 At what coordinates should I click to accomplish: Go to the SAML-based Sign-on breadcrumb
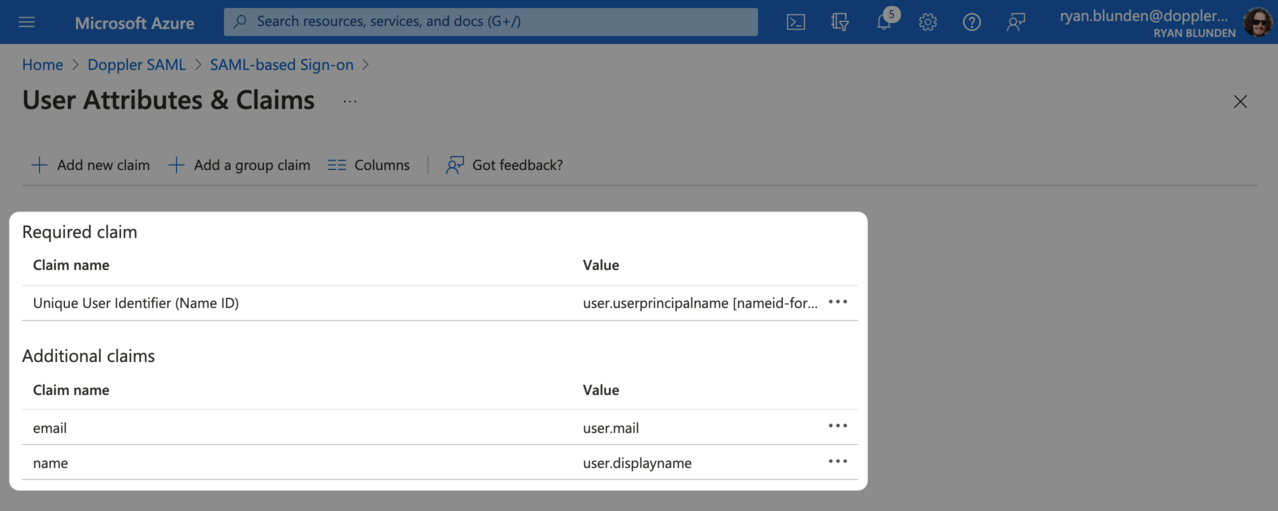(282, 64)
